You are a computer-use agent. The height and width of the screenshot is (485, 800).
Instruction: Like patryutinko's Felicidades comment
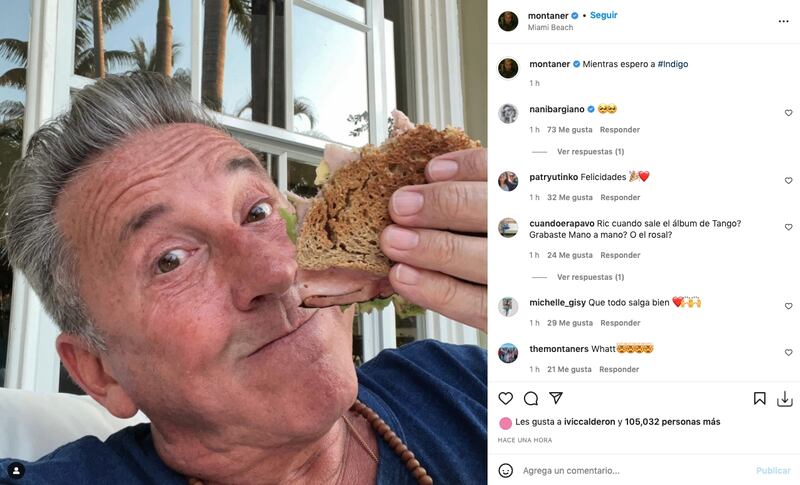click(x=788, y=181)
